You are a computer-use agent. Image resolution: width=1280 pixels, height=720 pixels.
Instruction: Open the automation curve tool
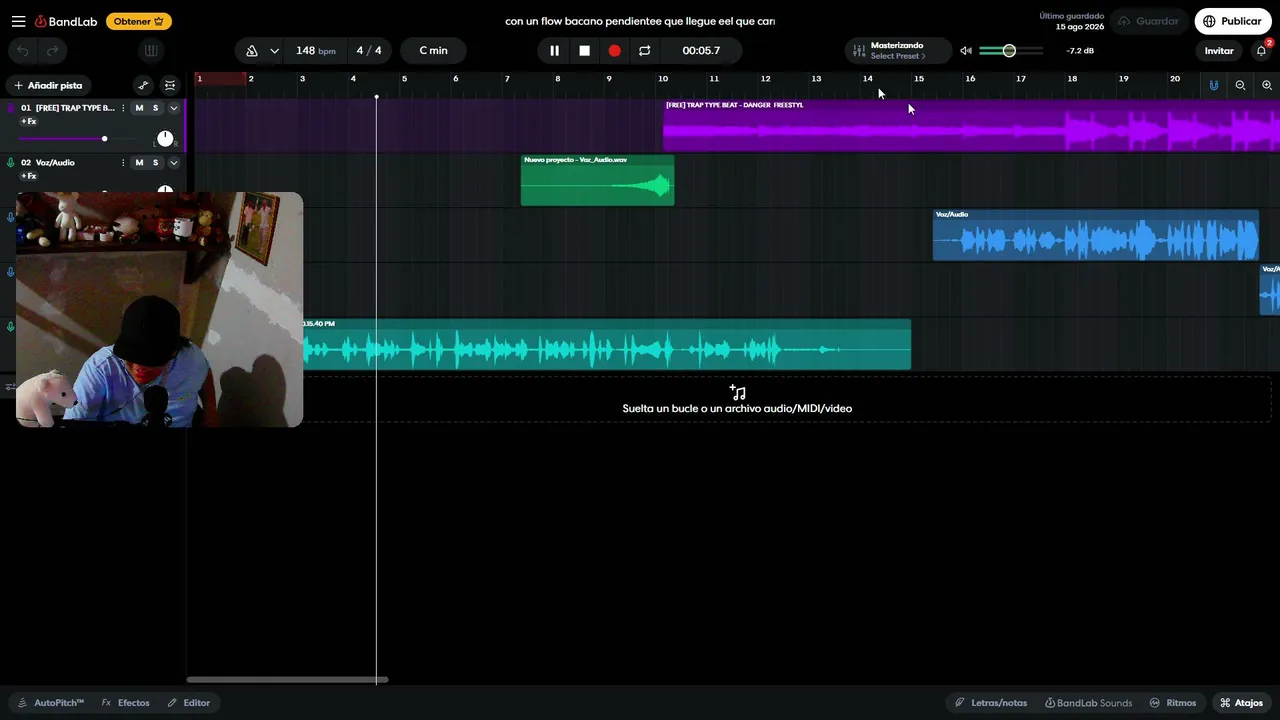(x=143, y=86)
